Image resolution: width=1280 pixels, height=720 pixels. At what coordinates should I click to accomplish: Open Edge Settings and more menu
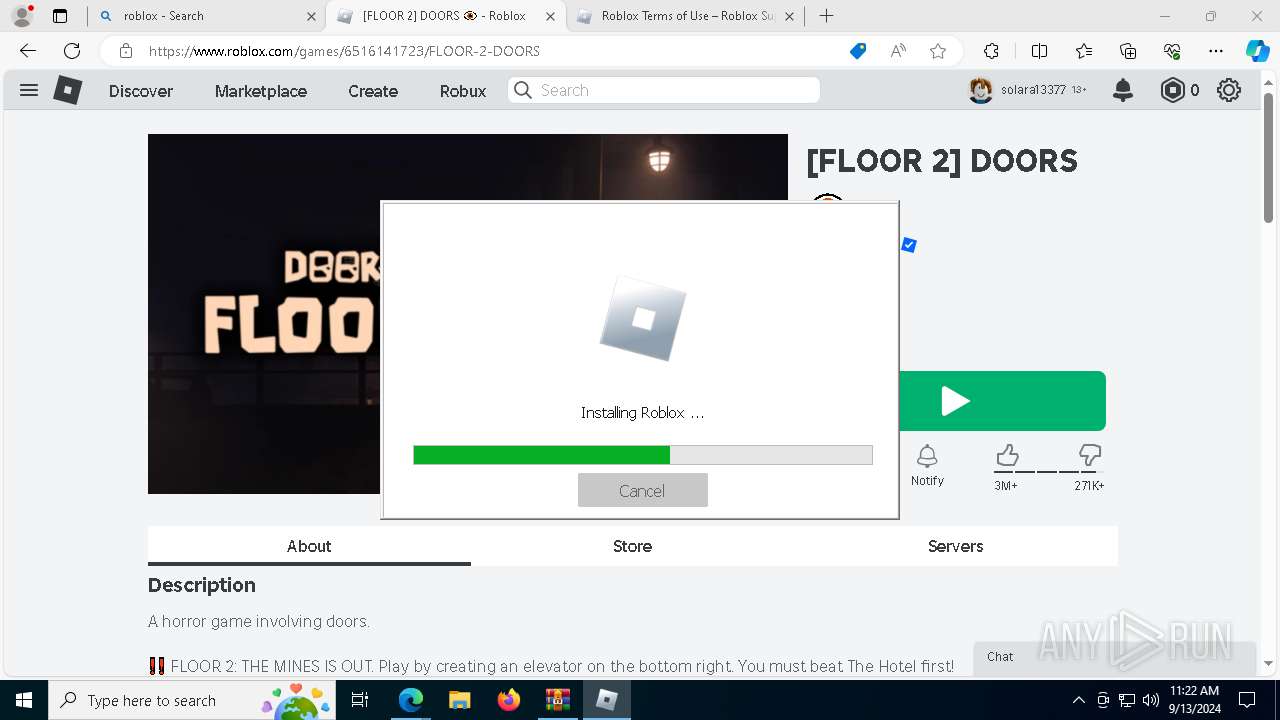(1216, 51)
